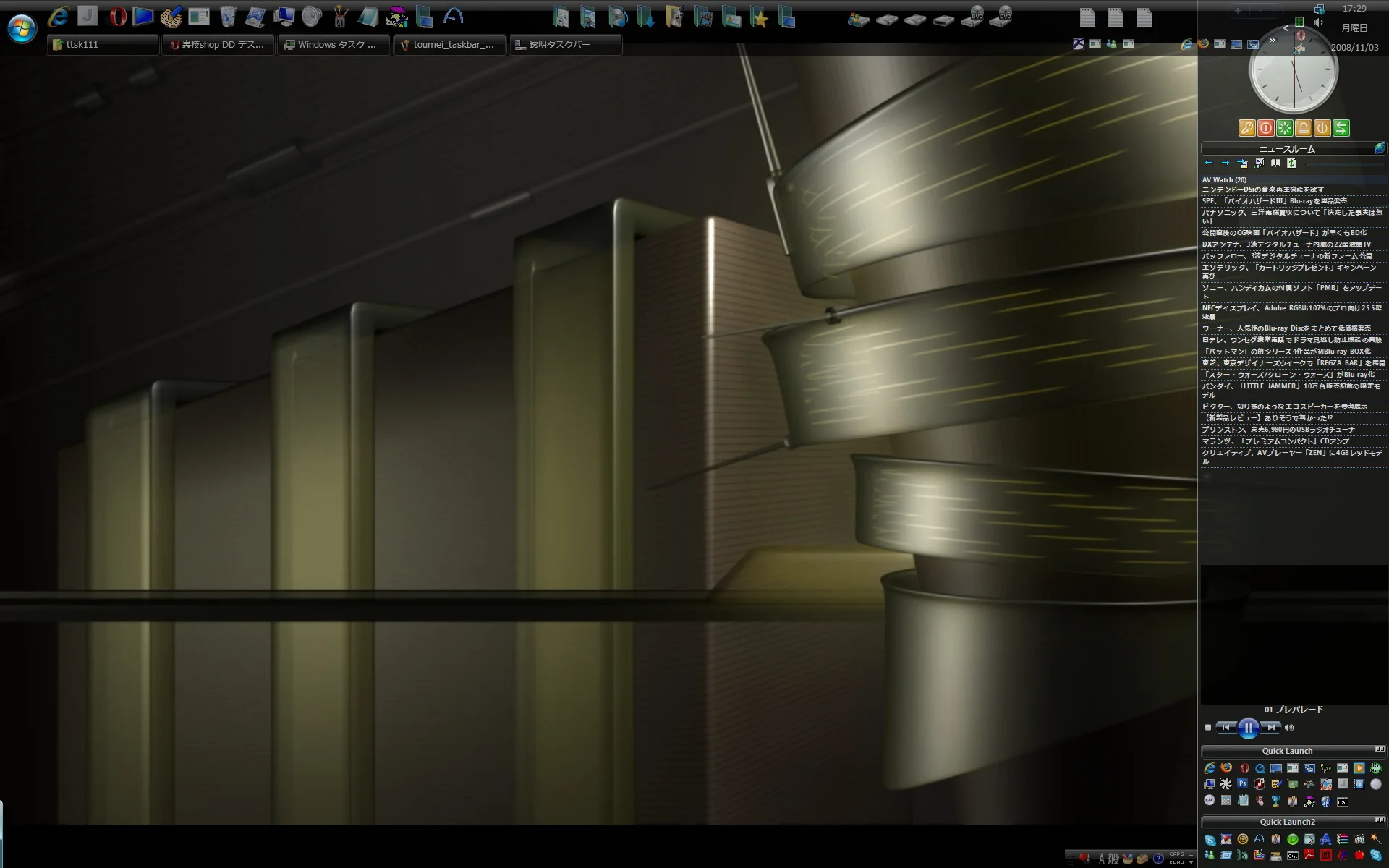Launch Internet Explorer from top toolbar

pyautogui.click(x=58, y=17)
